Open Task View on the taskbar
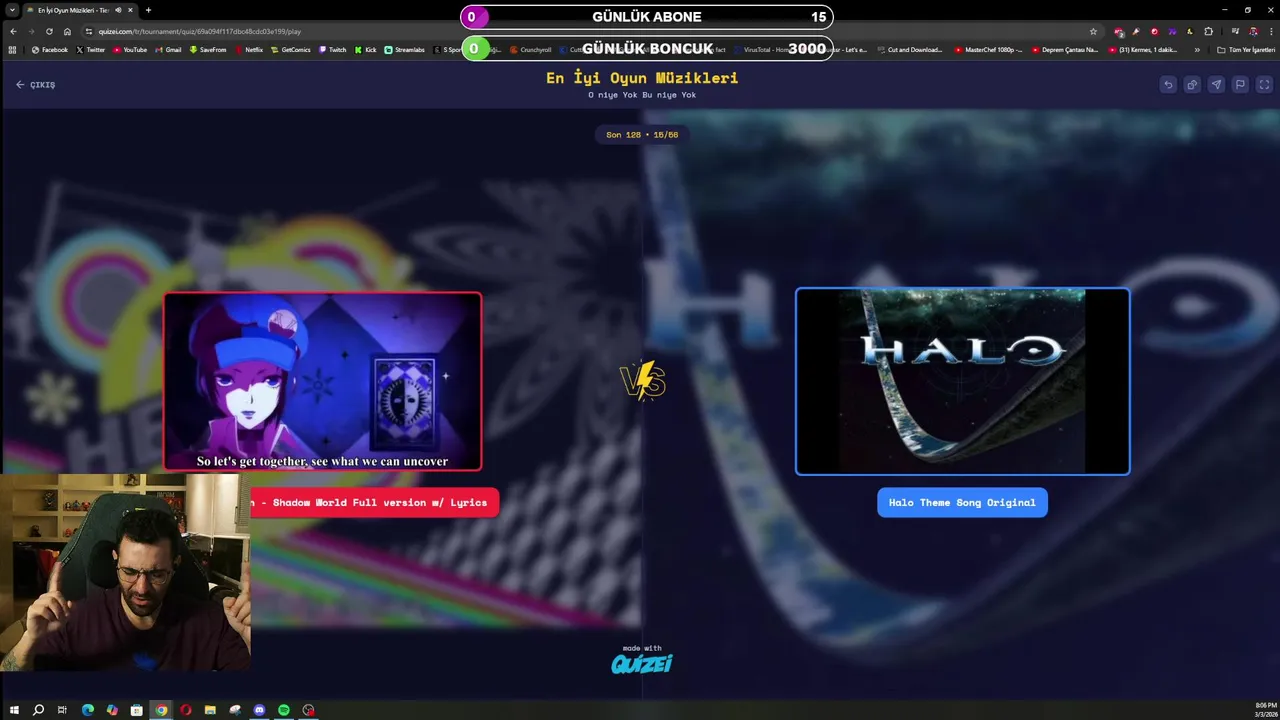1280x720 pixels. coord(62,710)
